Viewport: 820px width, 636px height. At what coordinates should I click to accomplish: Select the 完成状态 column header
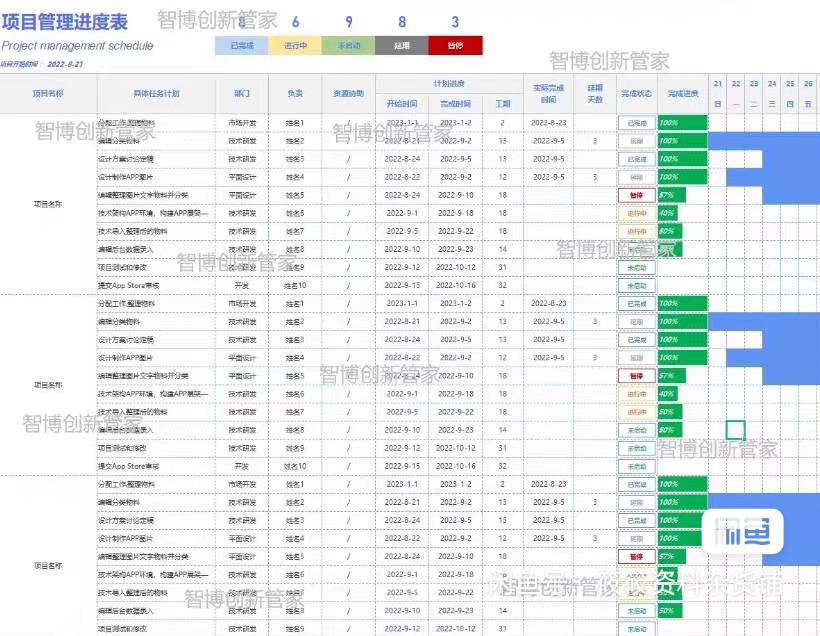tap(636, 94)
